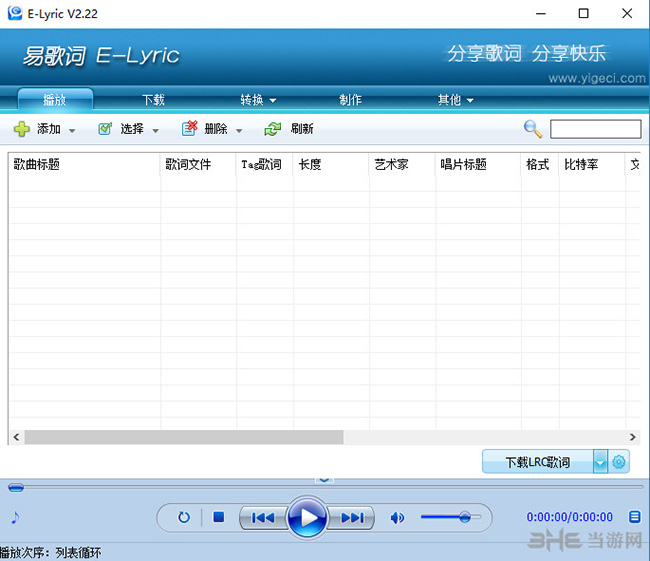Expand the 下载LRC歌词 button dropdown arrow
The height and width of the screenshot is (561, 650).
point(600,461)
